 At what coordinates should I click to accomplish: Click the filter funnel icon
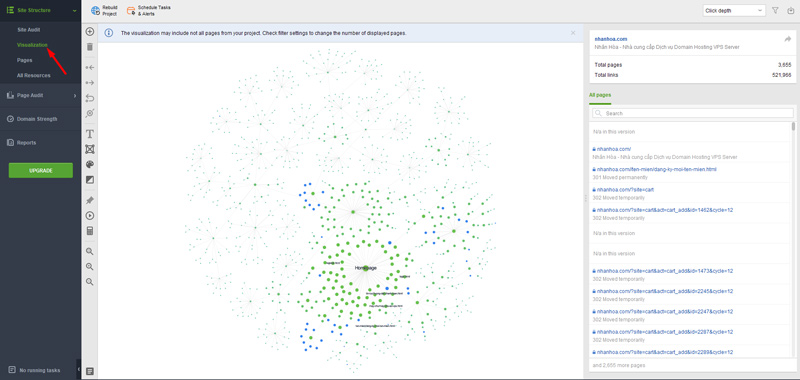click(x=776, y=11)
